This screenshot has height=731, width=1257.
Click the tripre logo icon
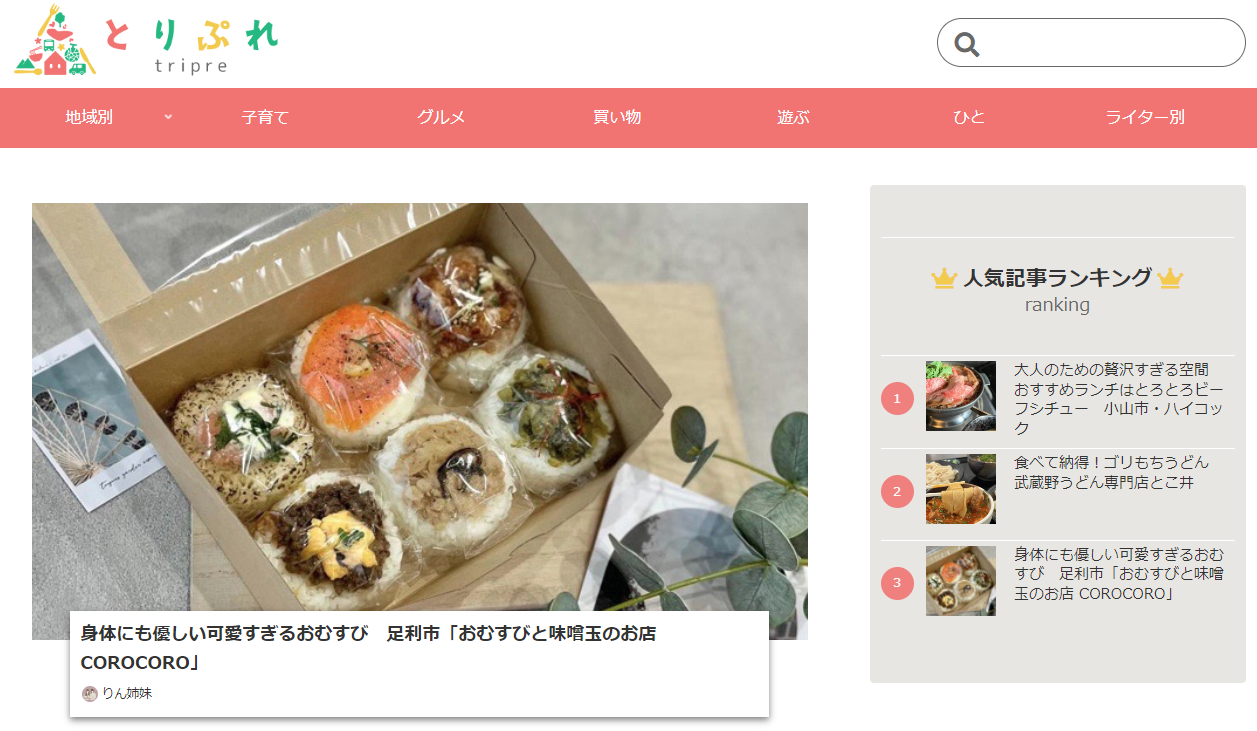point(55,41)
